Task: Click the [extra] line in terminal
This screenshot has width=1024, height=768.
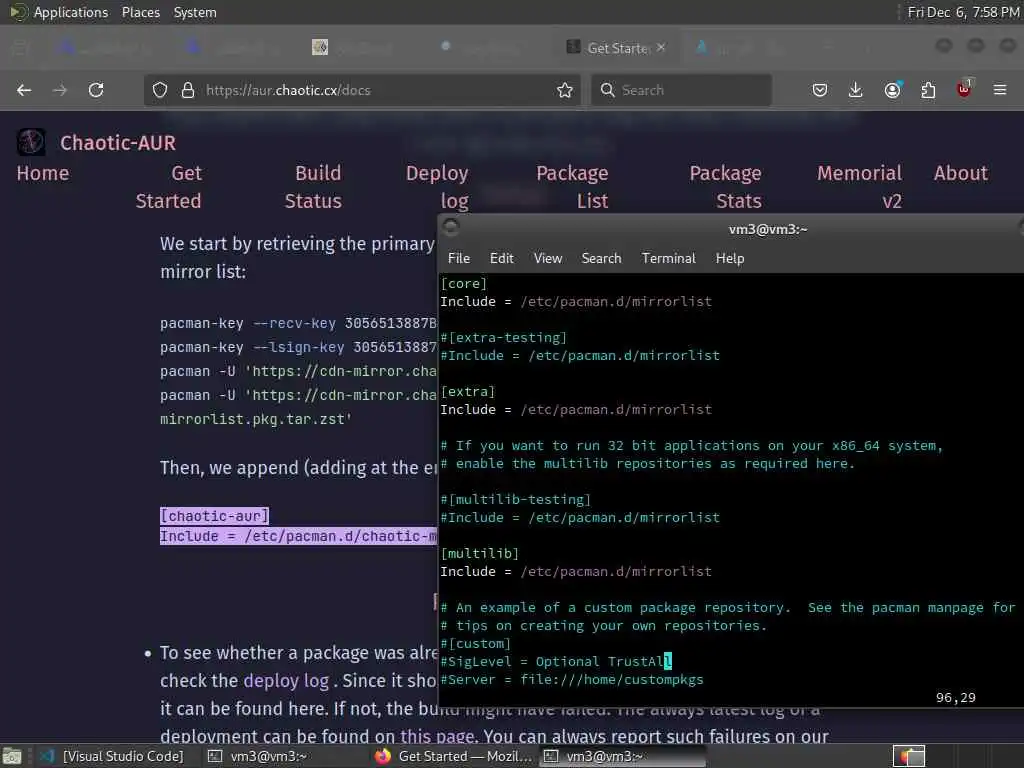Action: click(468, 391)
